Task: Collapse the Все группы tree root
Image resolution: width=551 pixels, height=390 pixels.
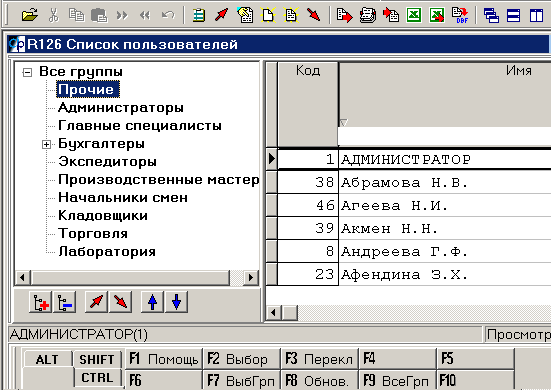Action: pyautogui.click(x=27, y=72)
